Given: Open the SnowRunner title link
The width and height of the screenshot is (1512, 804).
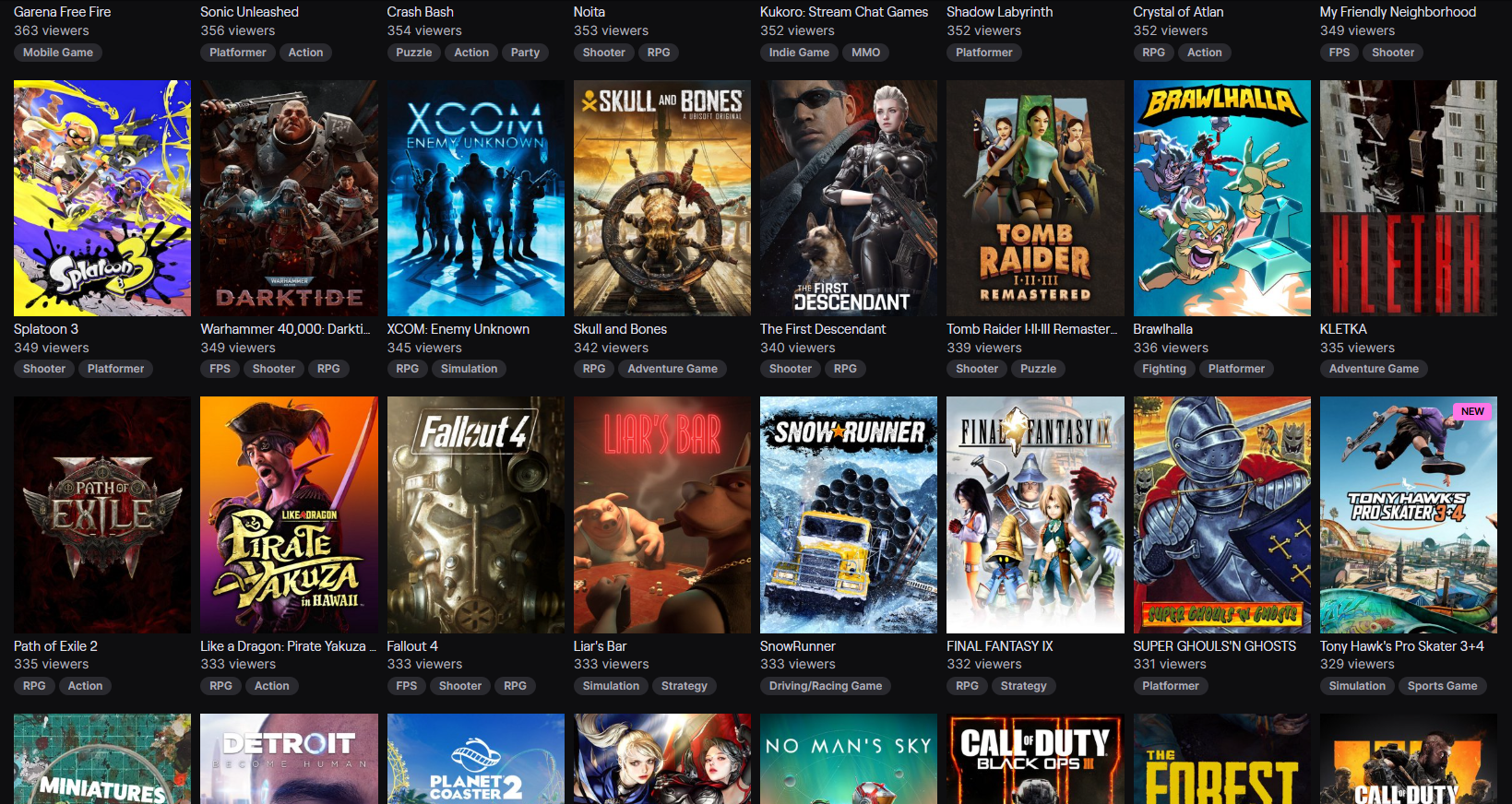Looking at the screenshot, I should (798, 646).
